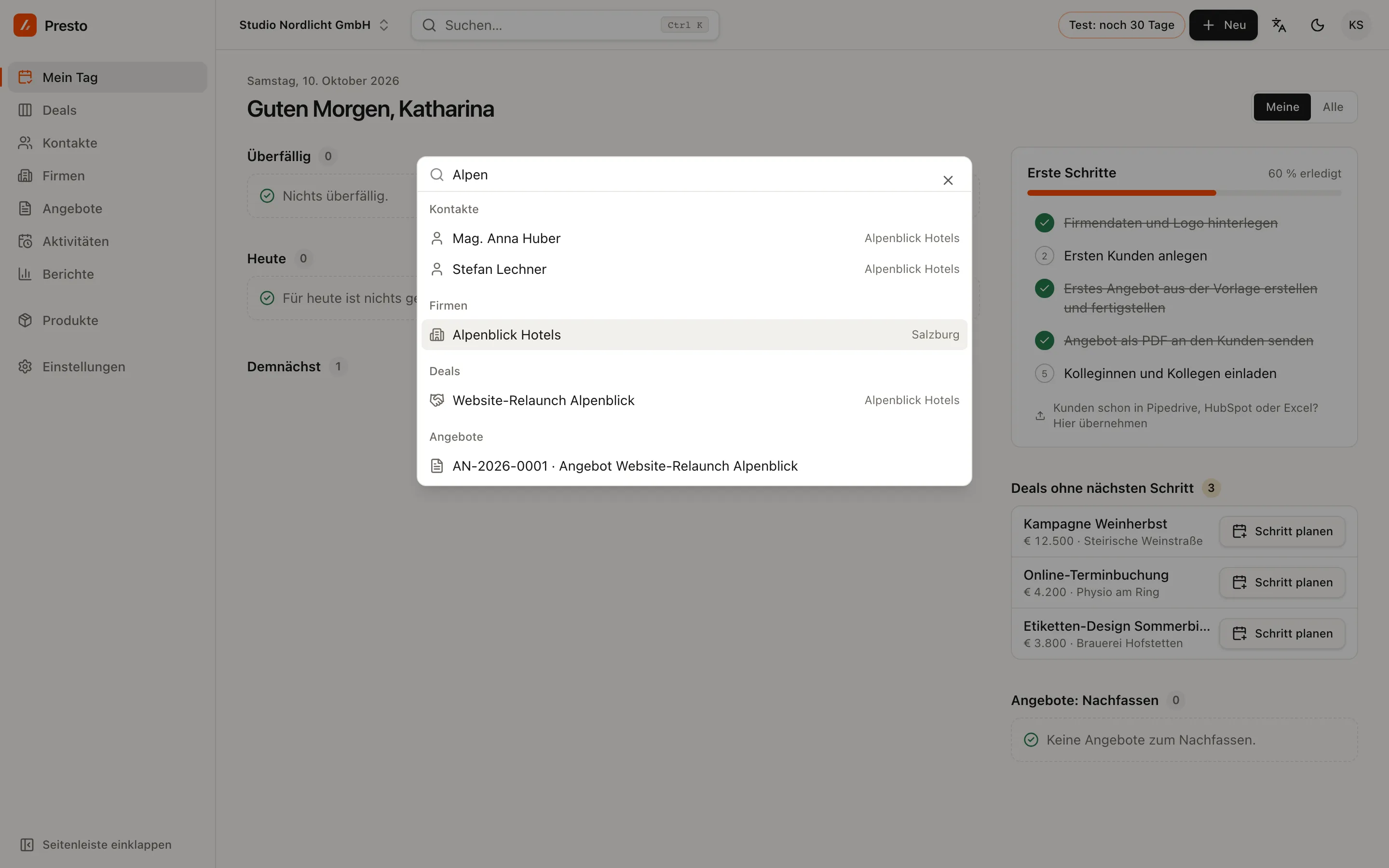Toggle Firmendaten und Logo hinterlegen checkmark
Viewport: 1389px width, 868px height.
click(1044, 223)
